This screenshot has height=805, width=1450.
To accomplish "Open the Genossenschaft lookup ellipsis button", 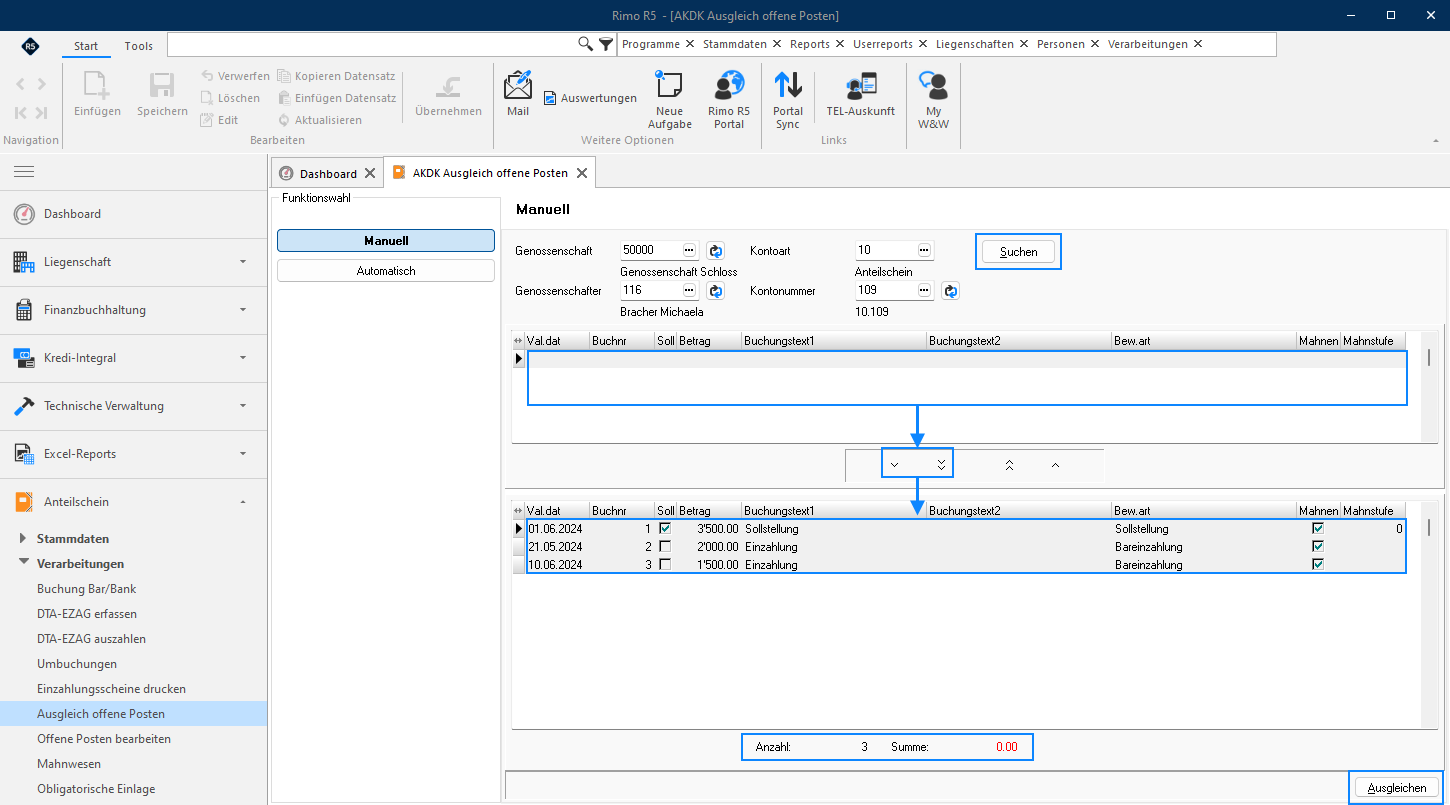I will click(x=690, y=250).
